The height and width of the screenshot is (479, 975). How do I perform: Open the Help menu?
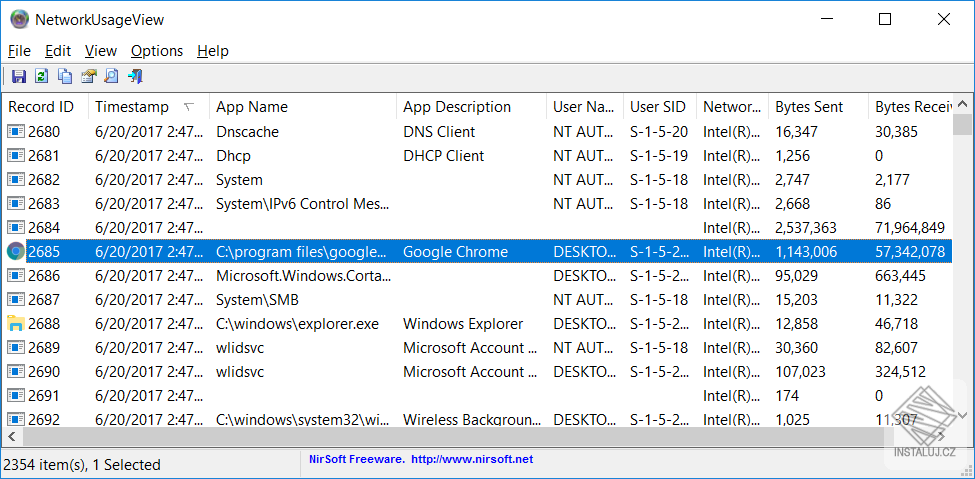click(213, 51)
